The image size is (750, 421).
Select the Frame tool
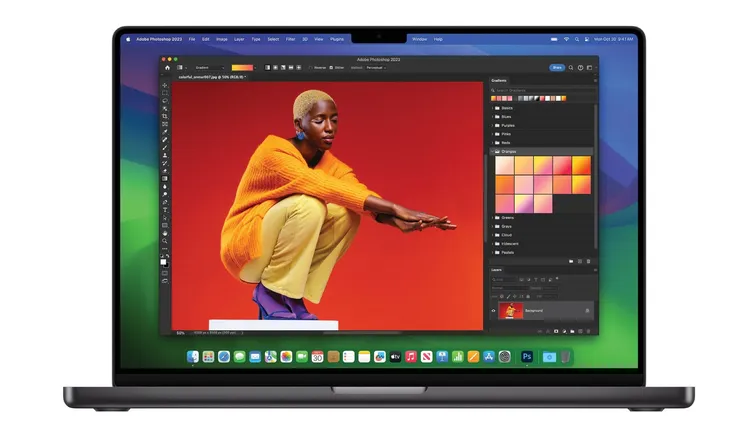[x=165, y=124]
